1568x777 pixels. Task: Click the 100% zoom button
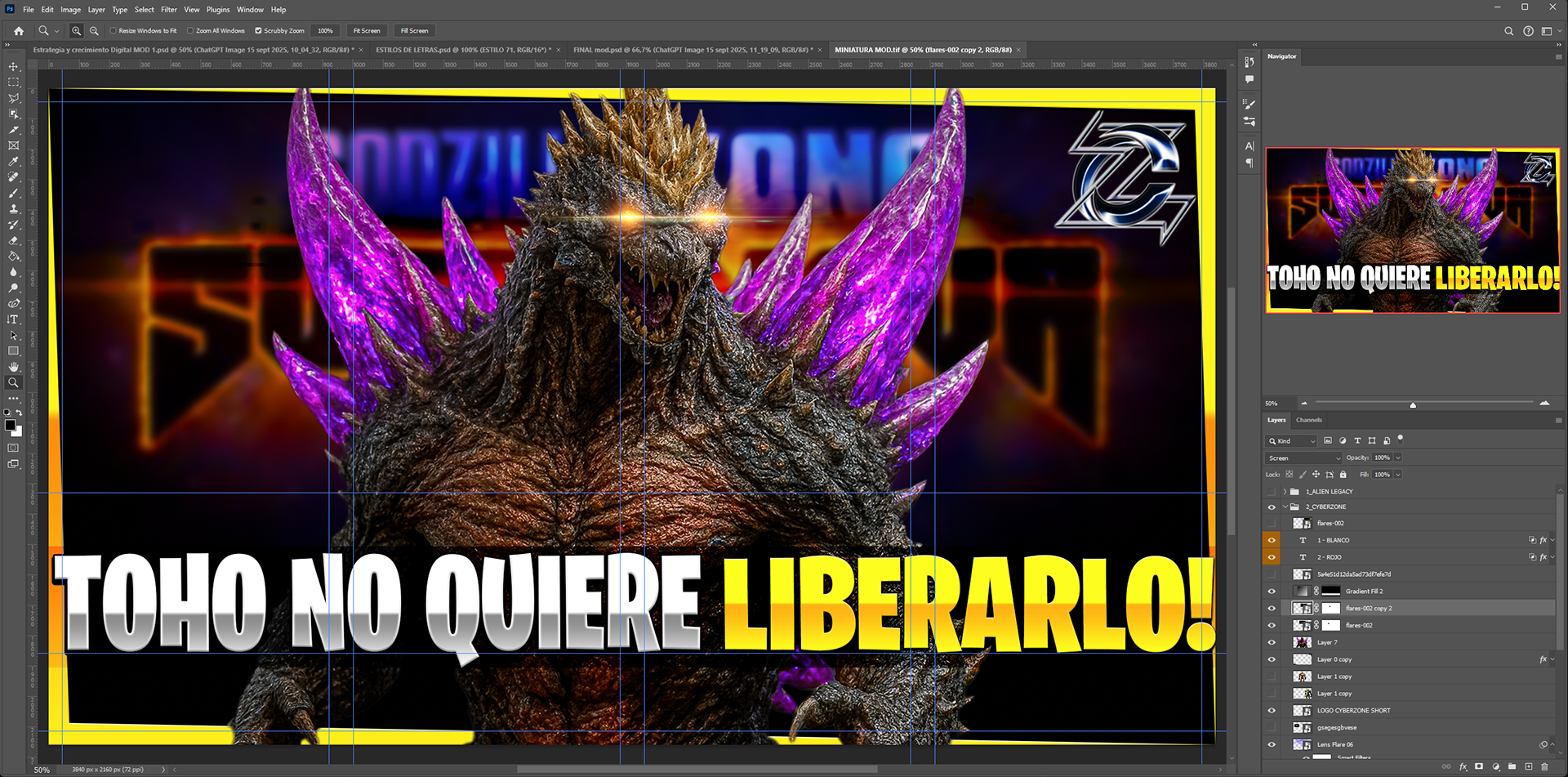tap(325, 31)
